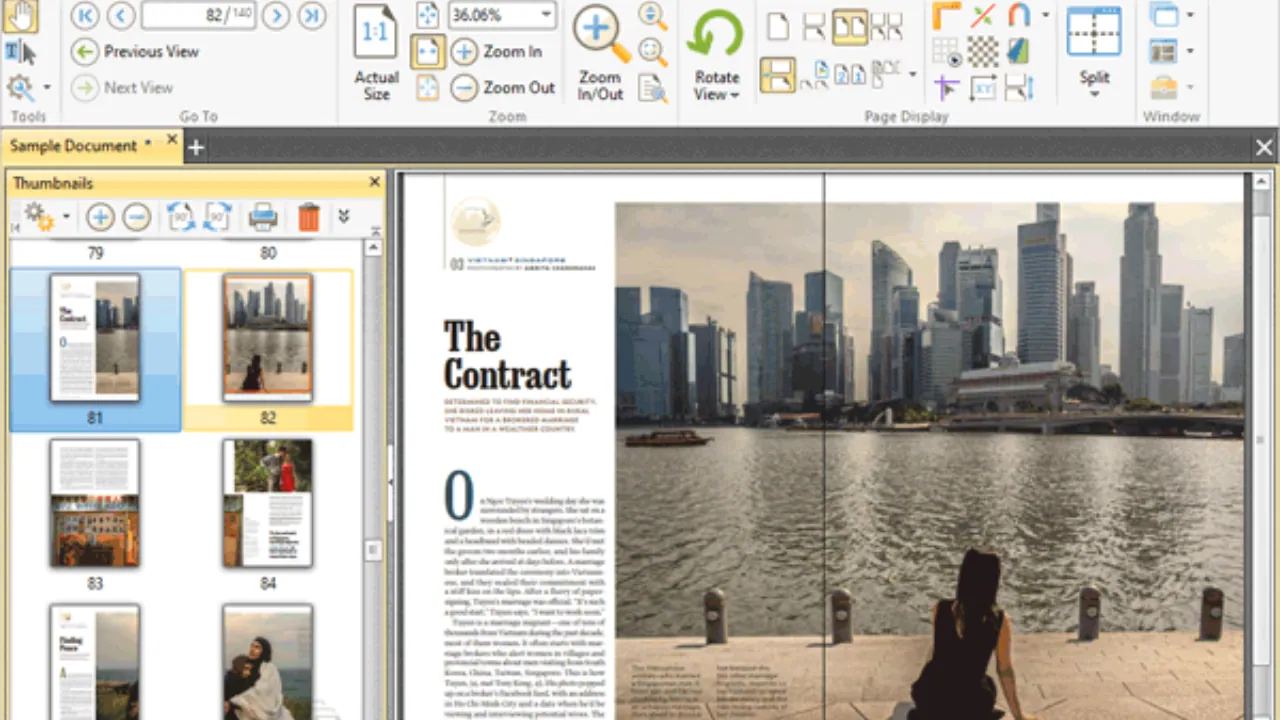The height and width of the screenshot is (720, 1280).
Task: Select the marquee Zoom tool
Action: (x=652, y=52)
